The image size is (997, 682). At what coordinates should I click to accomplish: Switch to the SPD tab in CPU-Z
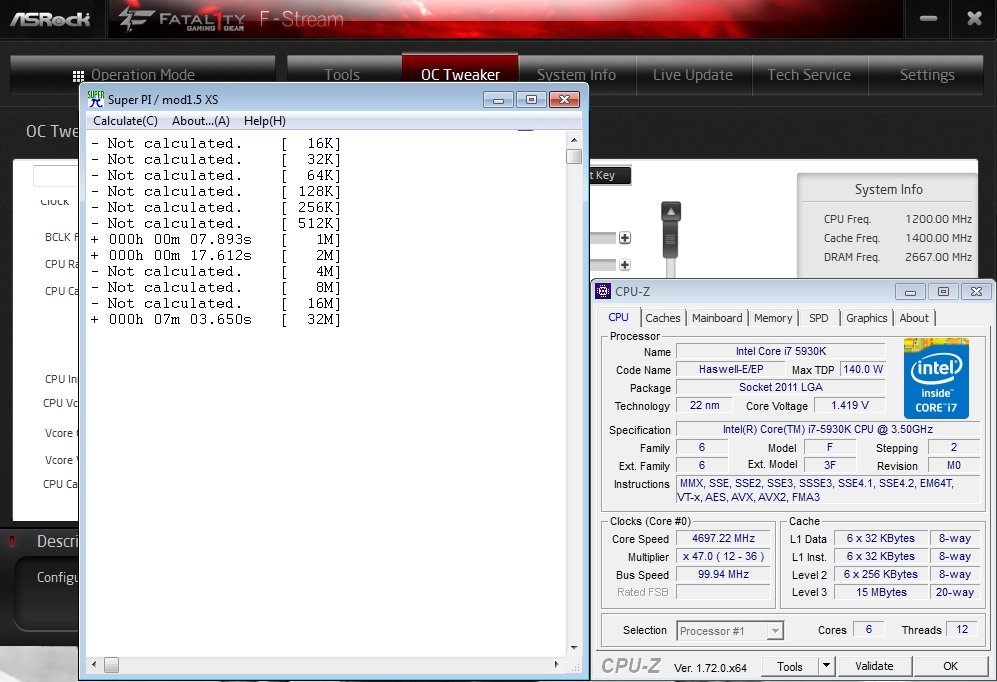tap(818, 318)
